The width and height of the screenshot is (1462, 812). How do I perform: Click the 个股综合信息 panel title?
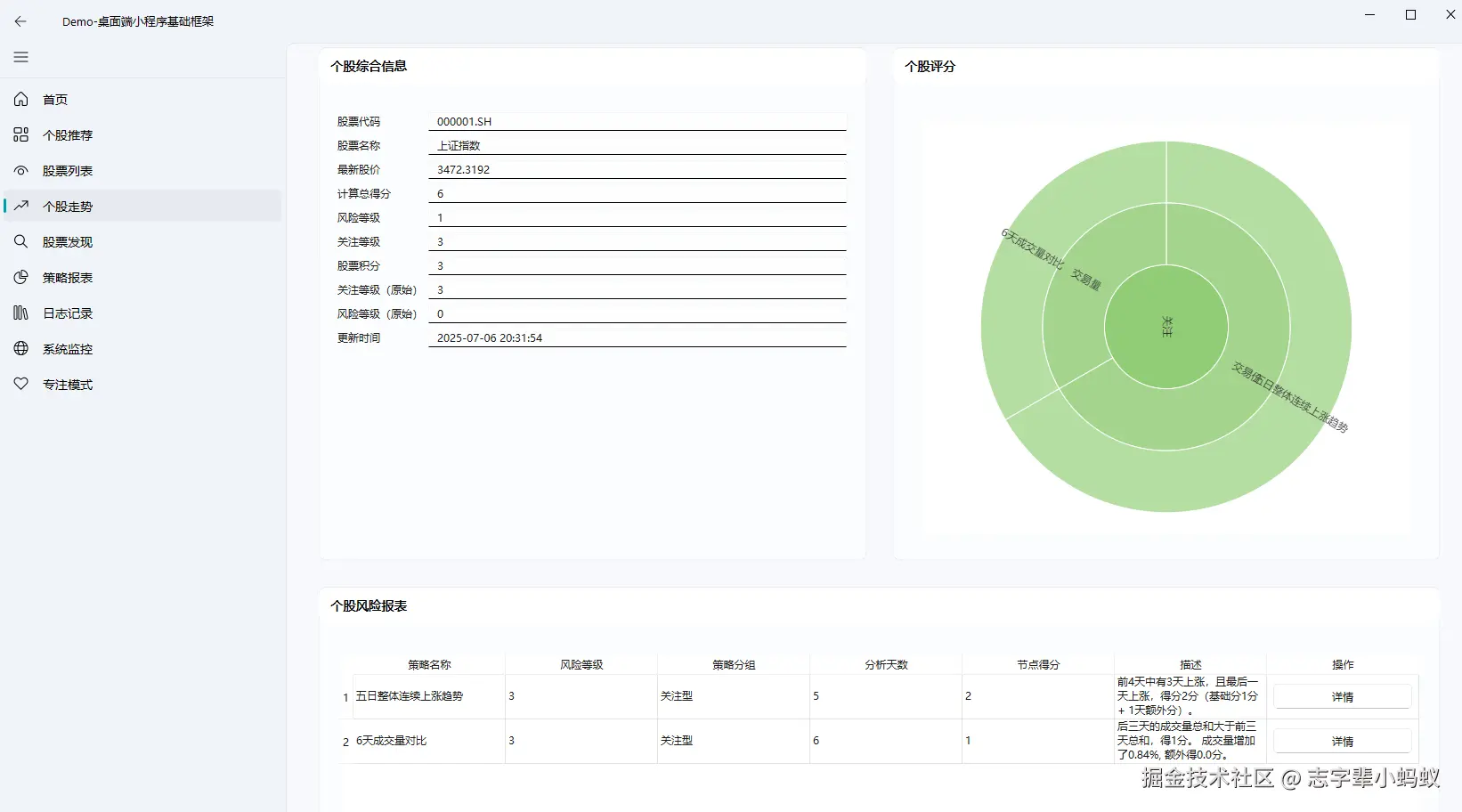[369, 66]
